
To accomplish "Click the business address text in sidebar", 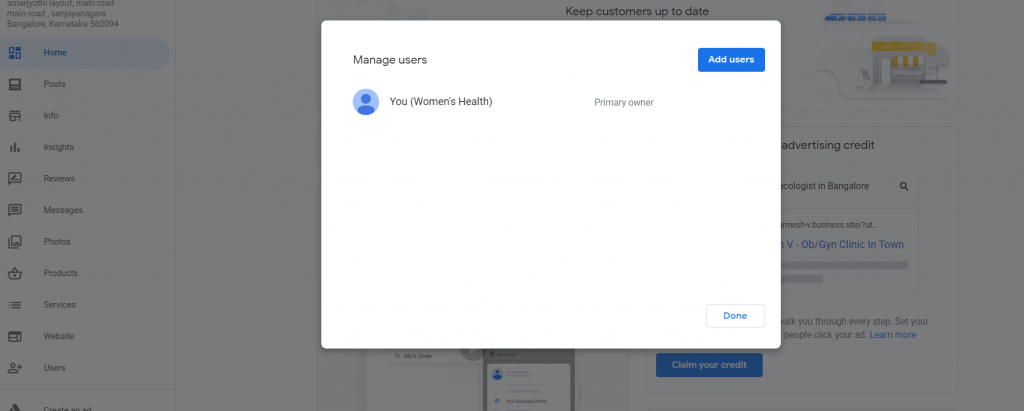I will pyautogui.click(x=63, y=14).
